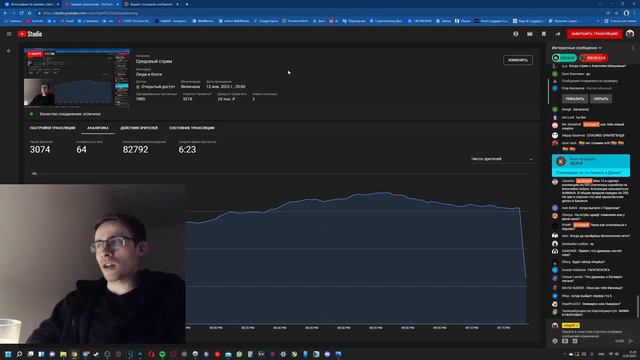Click the share arrow icon in header
Screen dimensions: 640x360
coord(558,34)
